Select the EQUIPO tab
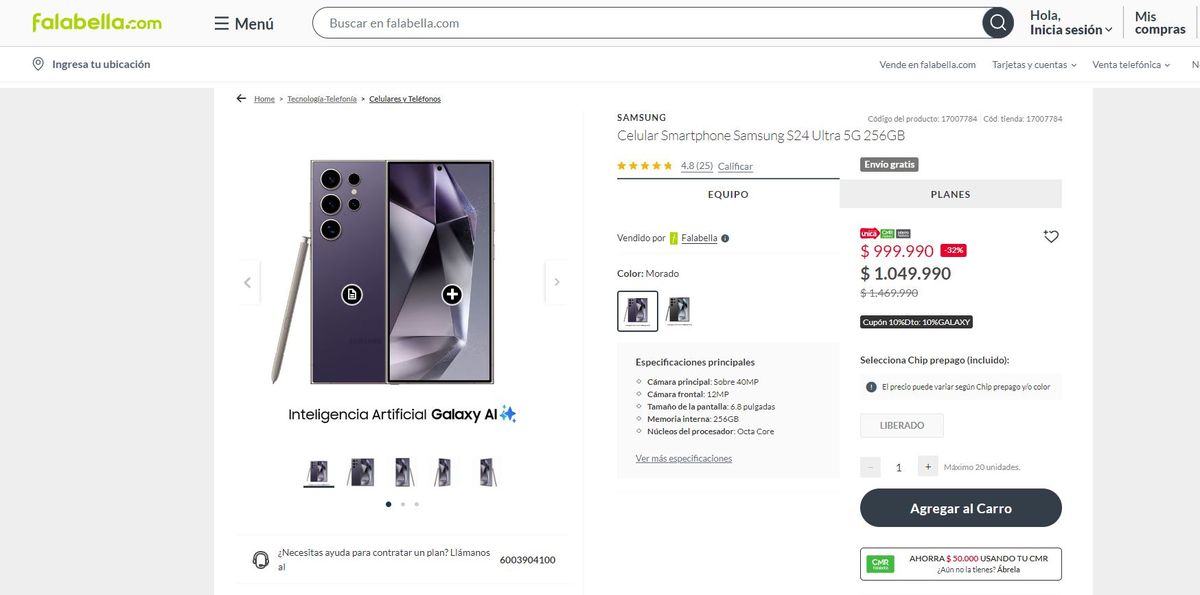Image resolution: width=1200 pixels, height=595 pixels. 728,194
